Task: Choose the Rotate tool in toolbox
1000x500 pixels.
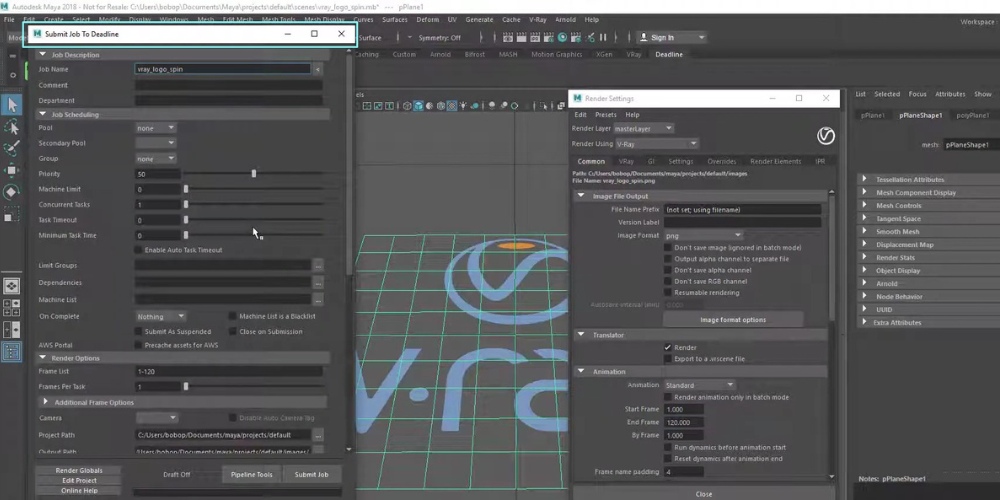Action: click(12, 192)
